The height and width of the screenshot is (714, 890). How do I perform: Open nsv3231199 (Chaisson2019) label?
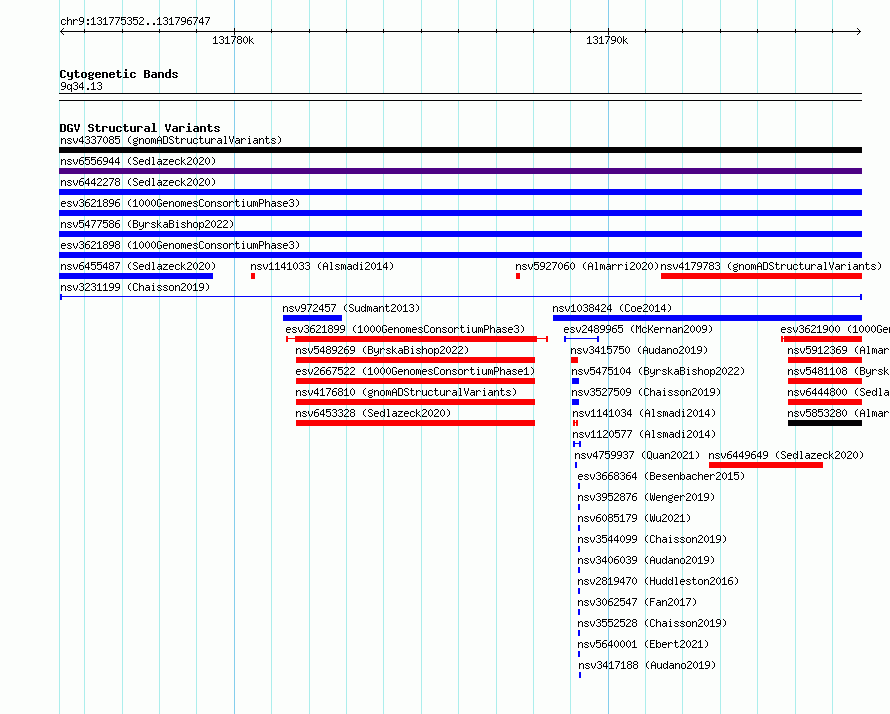coord(135,287)
